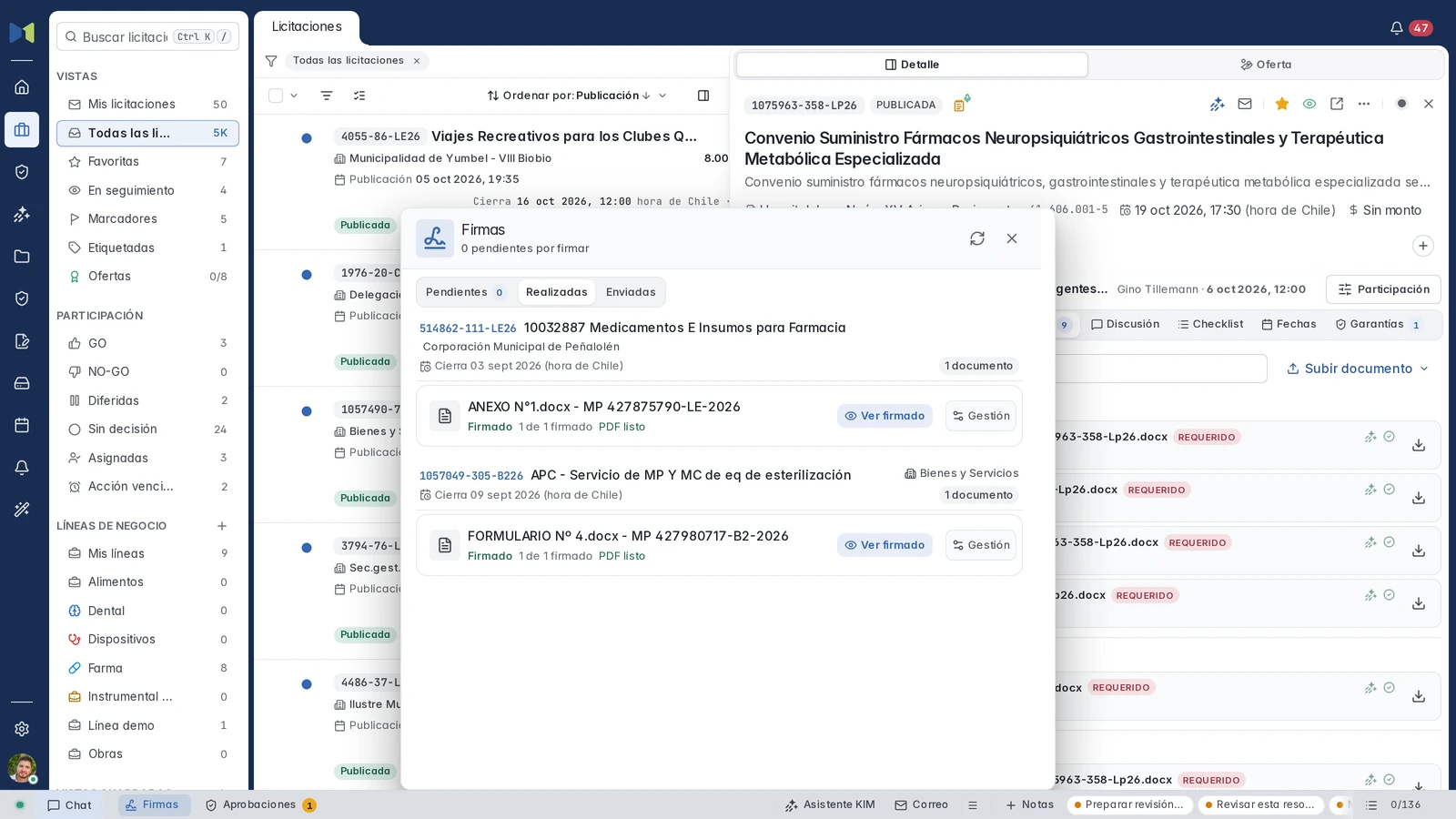Image resolution: width=1456 pixels, height=819 pixels.
Task: Open the Checklist tab in the detail panel
Action: [1210, 324]
